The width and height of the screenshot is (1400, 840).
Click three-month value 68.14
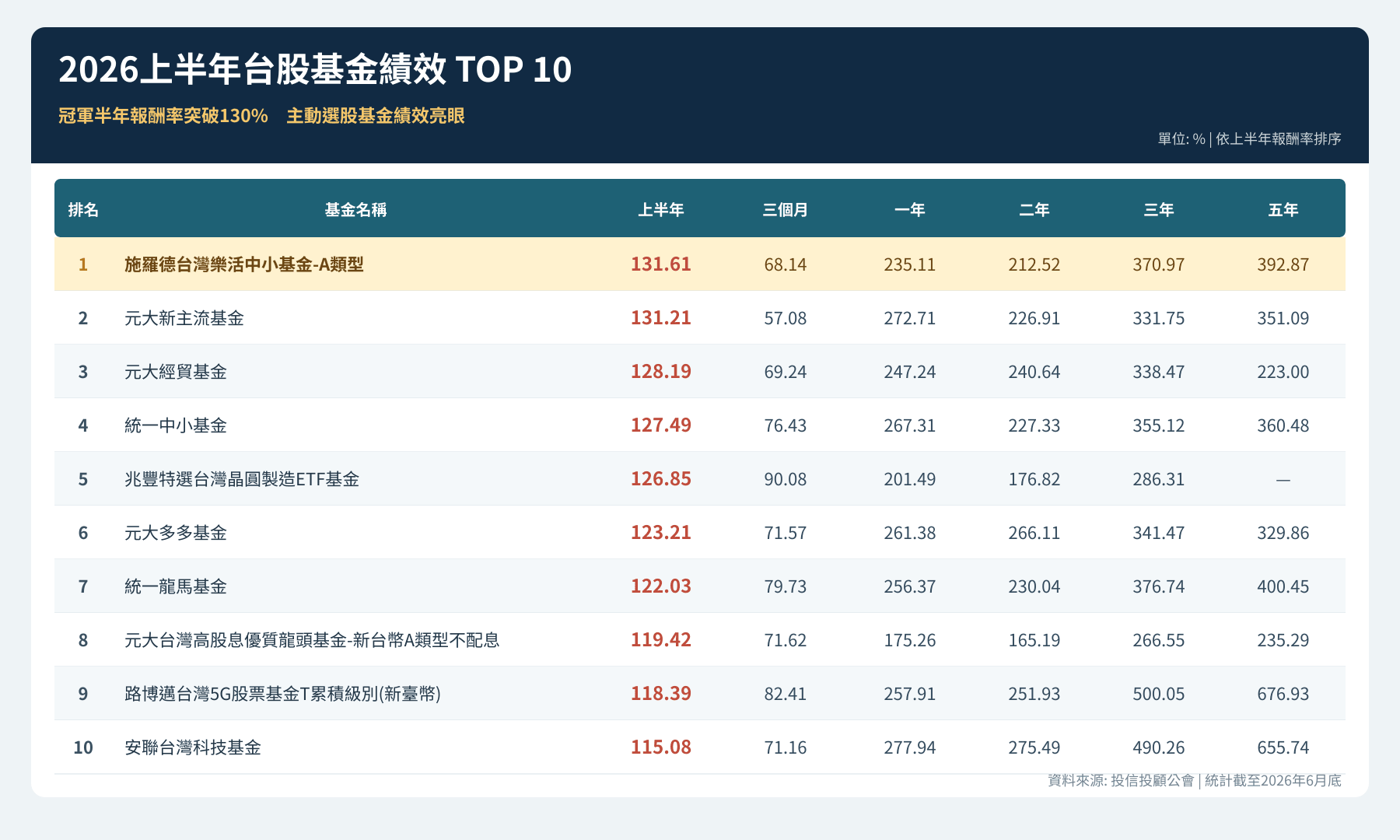(786, 264)
